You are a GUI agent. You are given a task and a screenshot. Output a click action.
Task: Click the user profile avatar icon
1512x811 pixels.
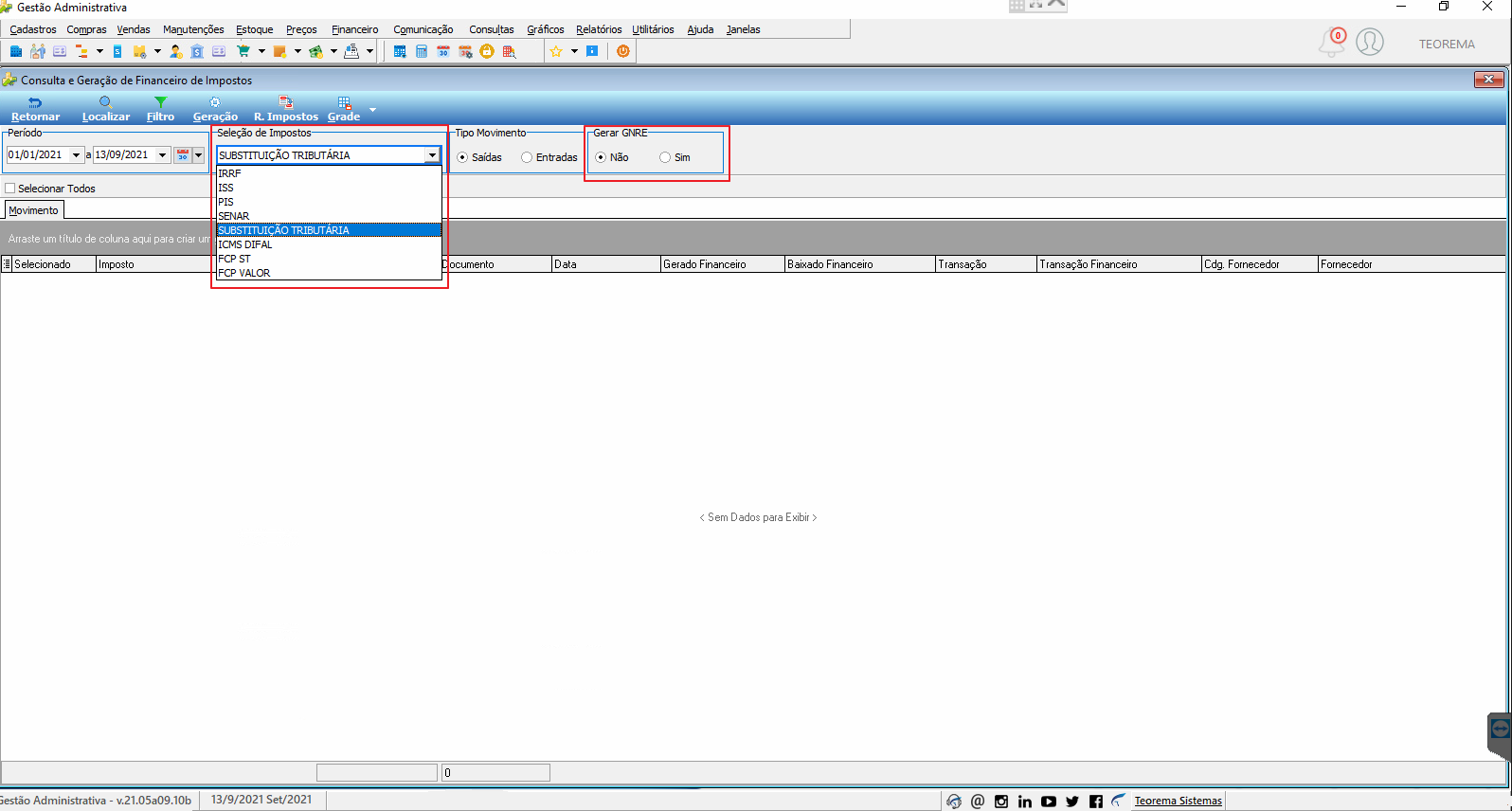pyautogui.click(x=1370, y=42)
